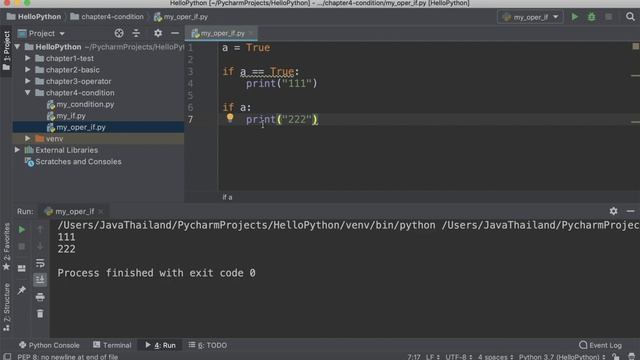This screenshot has height=360, width=640.
Task: Expand chapter3-operator folder
Action: (27, 81)
